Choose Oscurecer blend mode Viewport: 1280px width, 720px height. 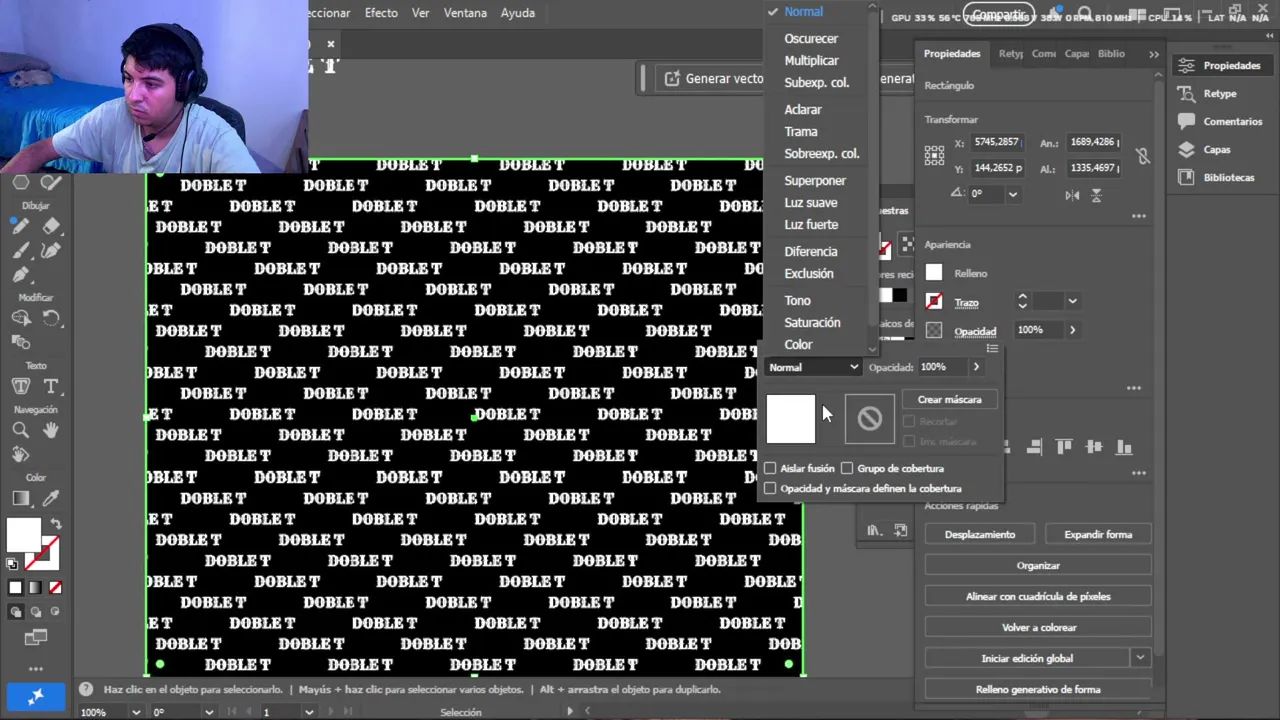click(x=811, y=39)
